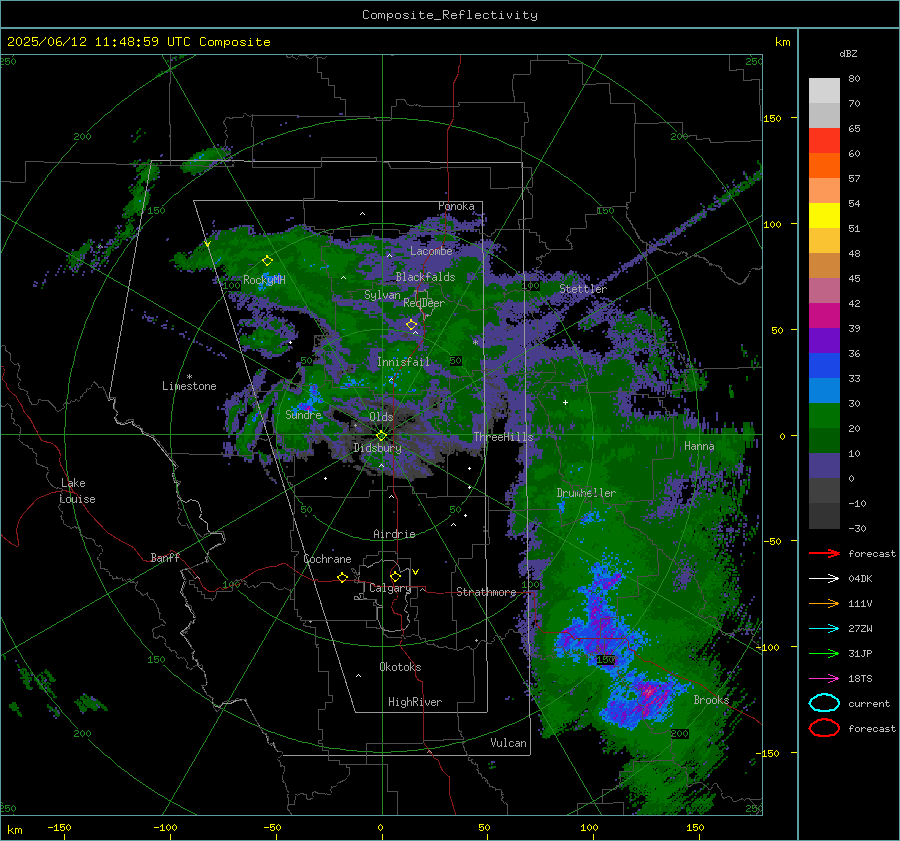Click the green 31JP arrow symbol
Image resolution: width=900 pixels, height=841 pixels.
point(824,653)
